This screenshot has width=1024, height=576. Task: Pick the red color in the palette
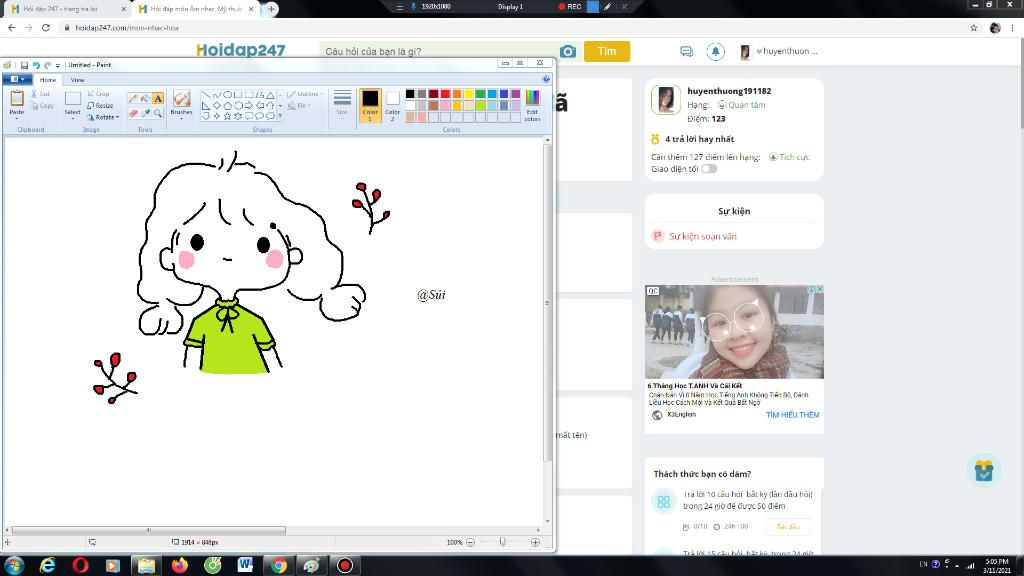[445, 94]
